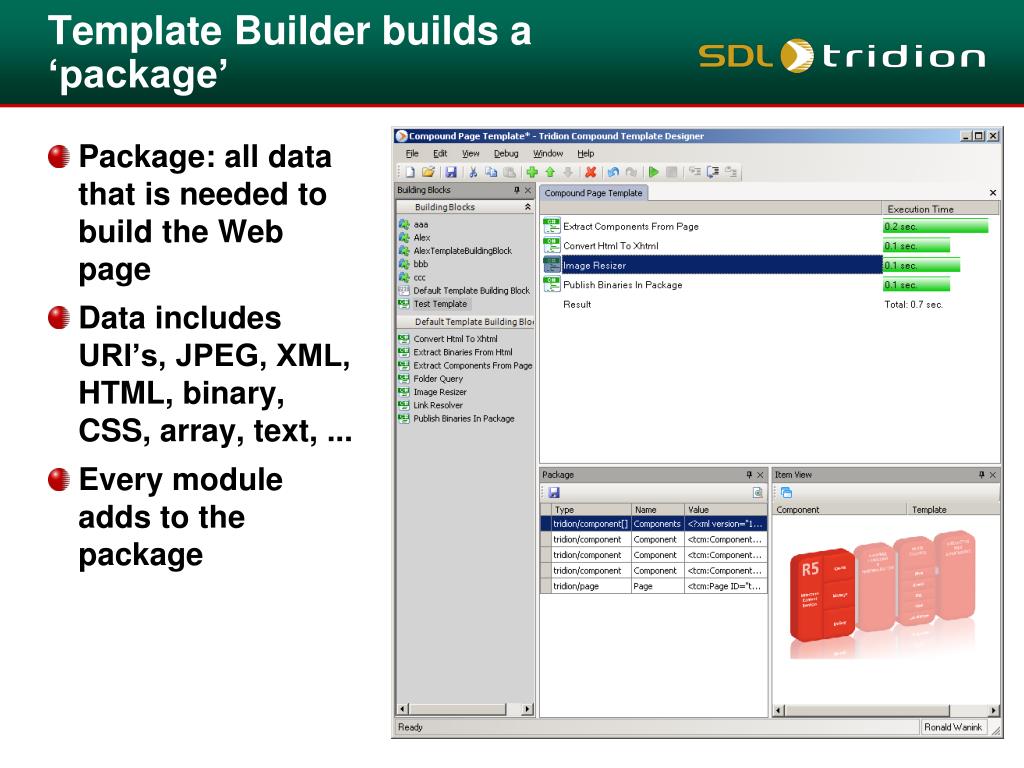
Task: Pin the Building Blocks panel
Action: [517, 190]
